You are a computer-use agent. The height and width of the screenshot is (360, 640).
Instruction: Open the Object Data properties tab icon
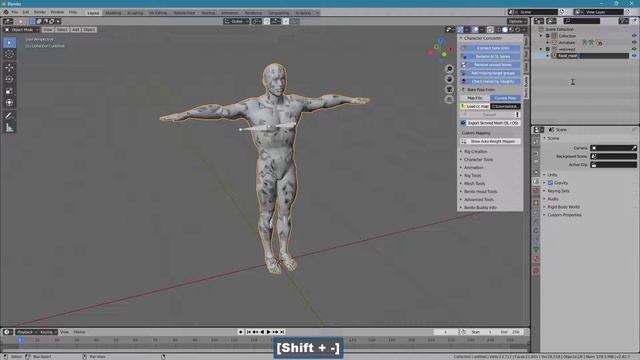[x=536, y=250]
